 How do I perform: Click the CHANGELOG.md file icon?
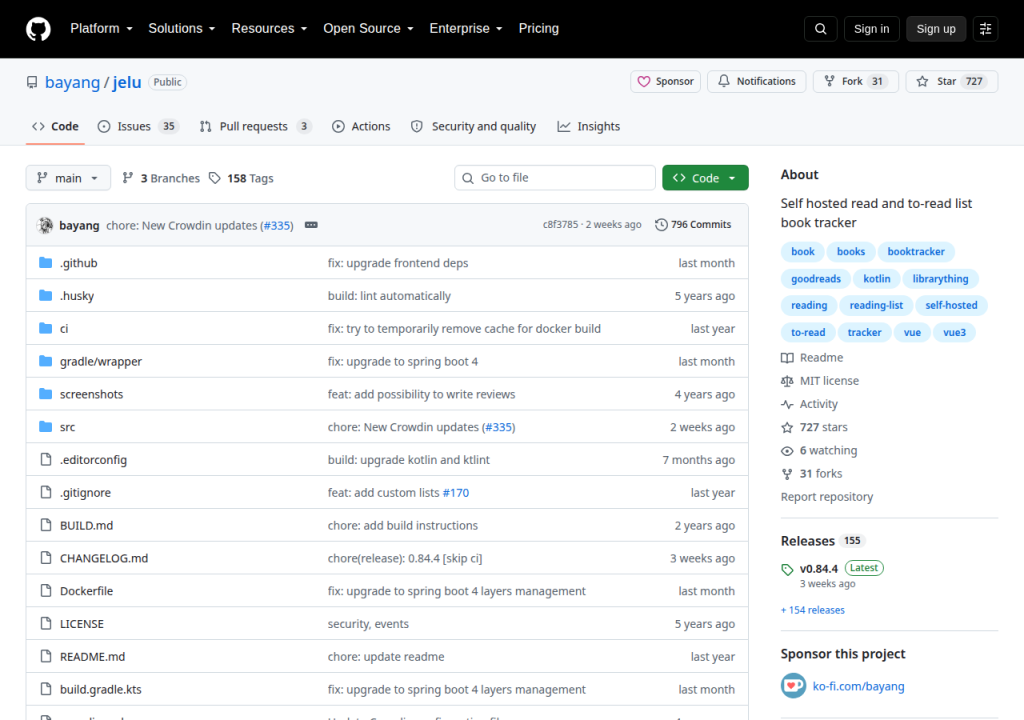[45, 558]
